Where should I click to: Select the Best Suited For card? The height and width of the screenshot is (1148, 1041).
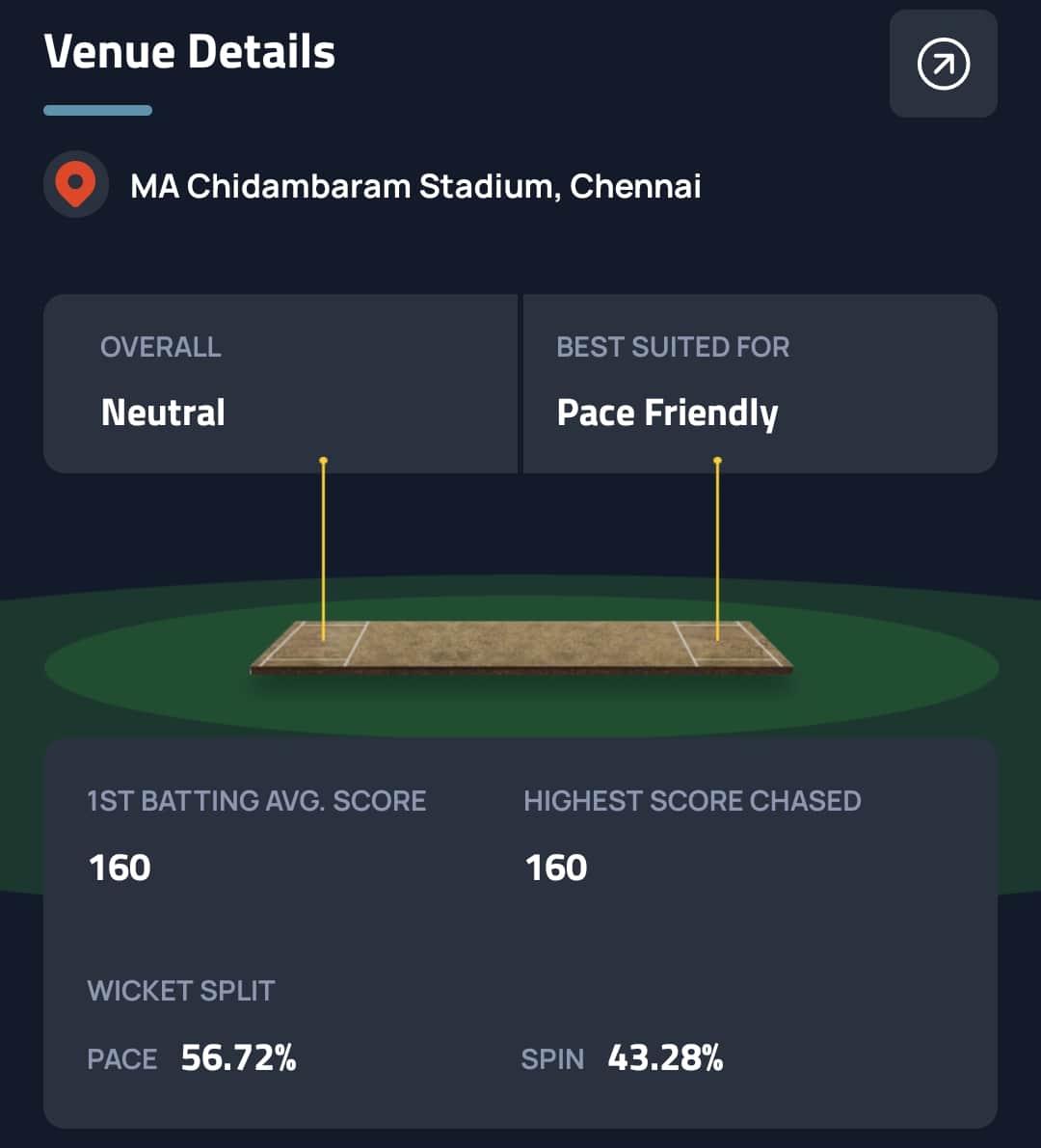[760, 384]
